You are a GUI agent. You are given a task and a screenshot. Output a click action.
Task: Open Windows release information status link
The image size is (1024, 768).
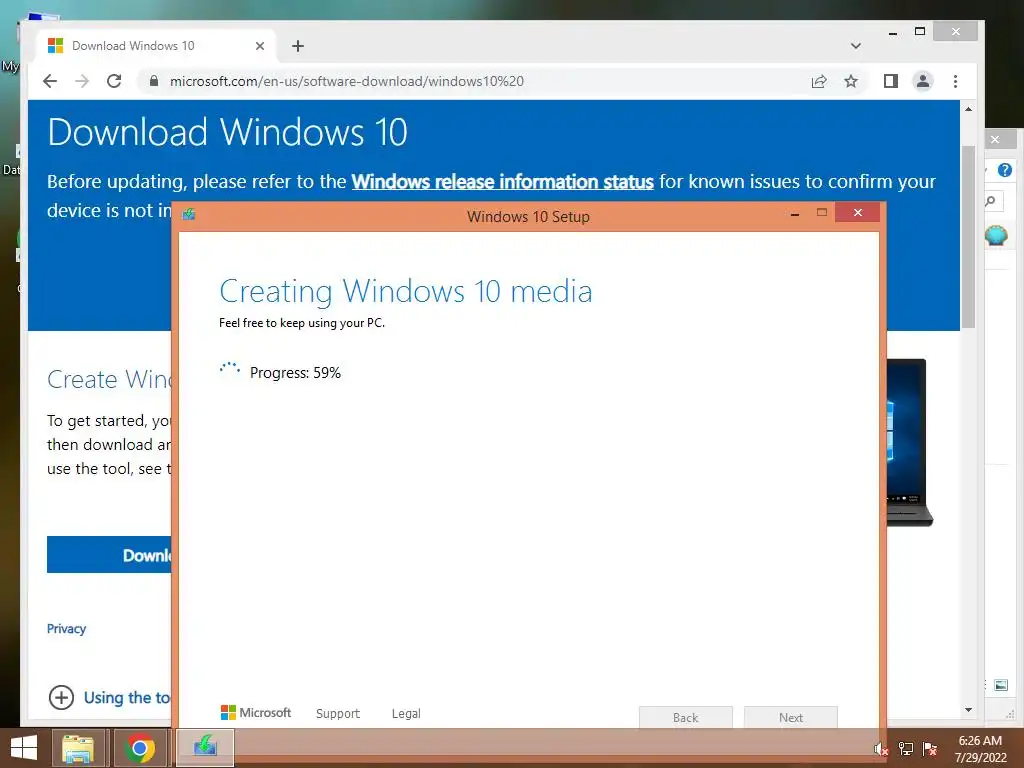tap(502, 182)
